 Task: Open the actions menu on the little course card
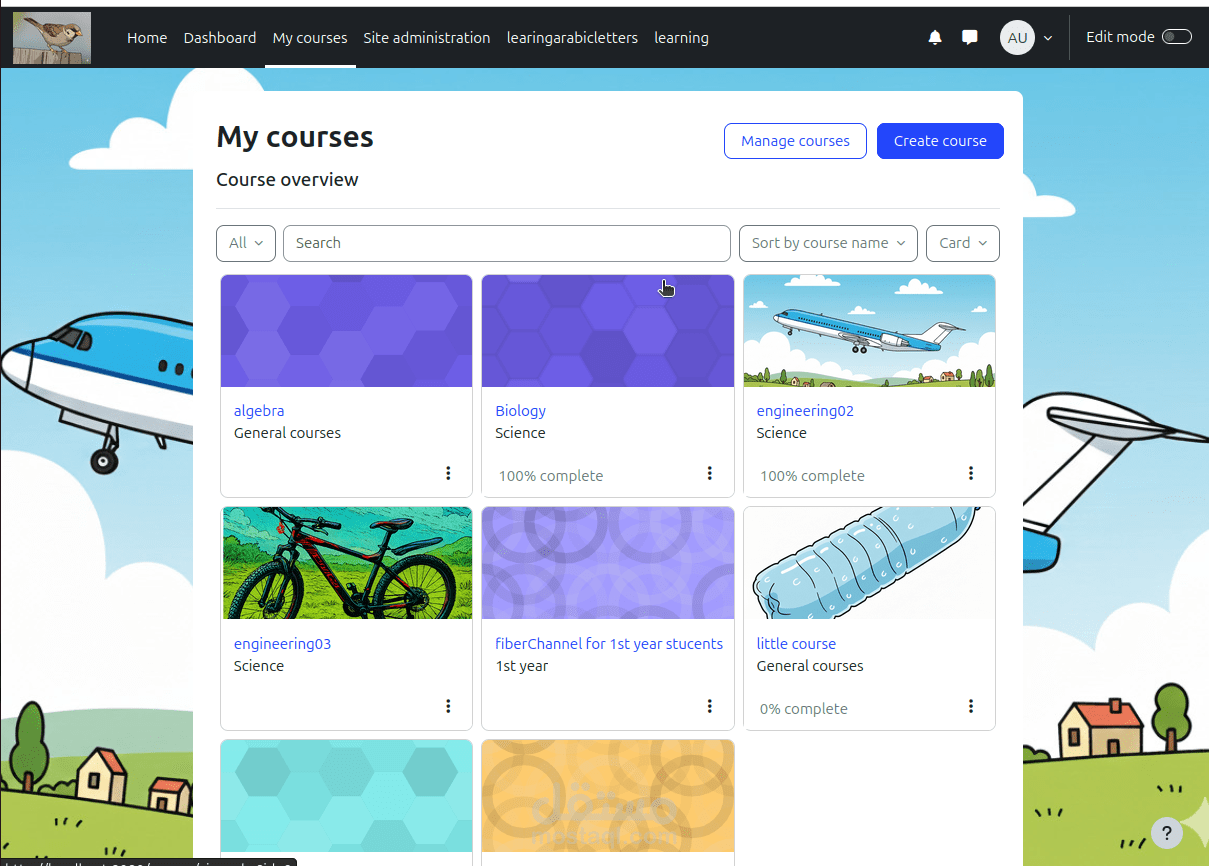[x=971, y=706]
